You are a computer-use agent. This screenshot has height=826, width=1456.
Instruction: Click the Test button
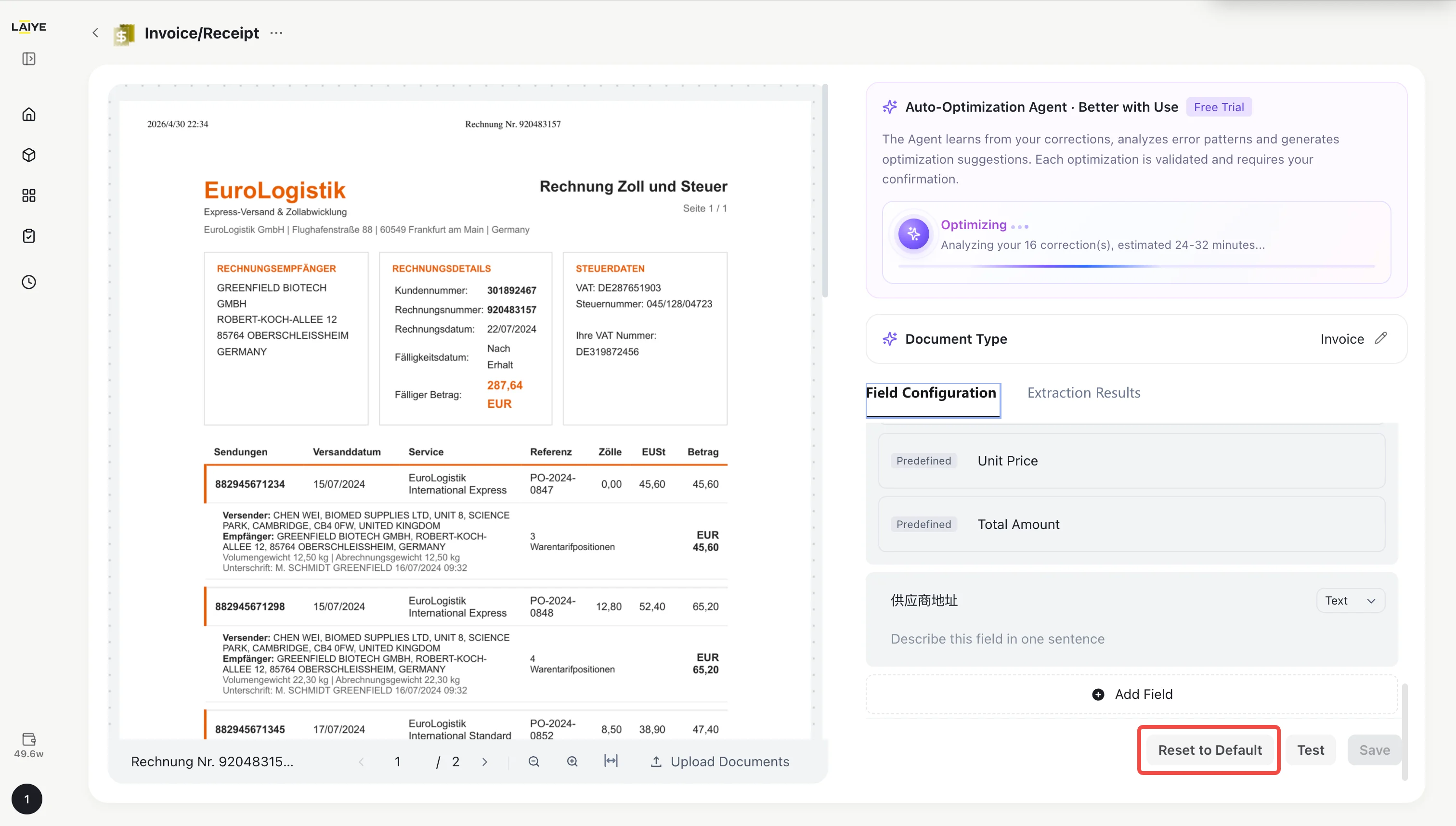click(x=1310, y=750)
